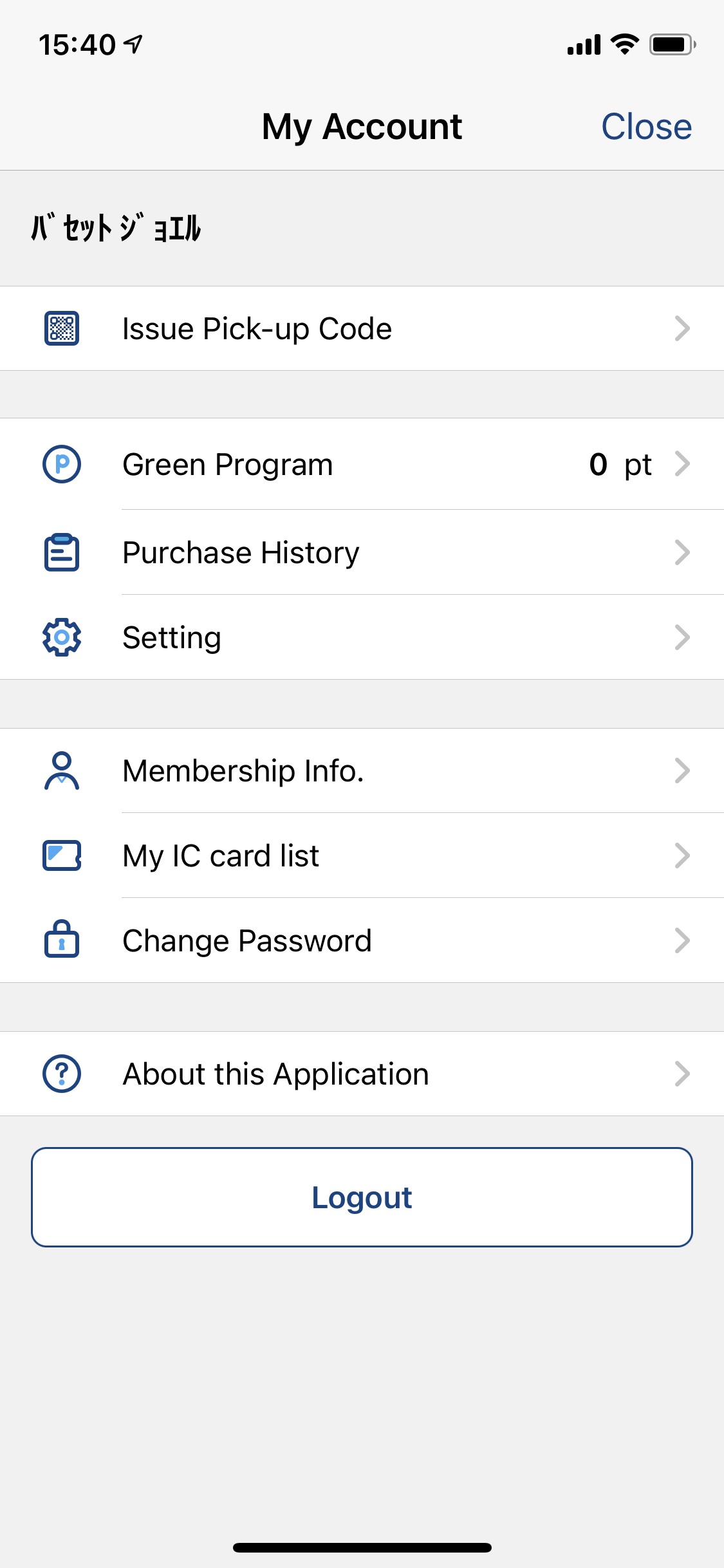Open About this Application entry

tap(275, 1074)
